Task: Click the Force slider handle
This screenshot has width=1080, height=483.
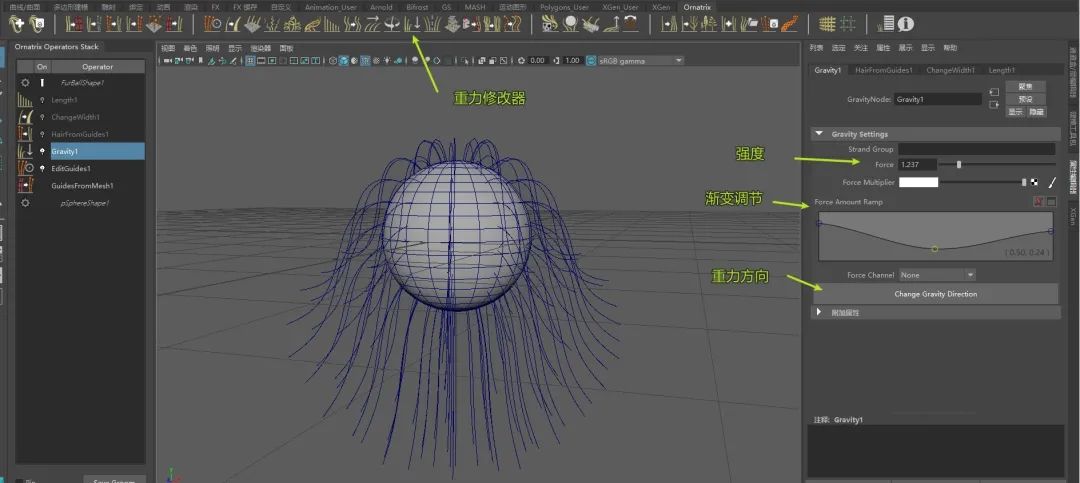Action: click(959, 164)
